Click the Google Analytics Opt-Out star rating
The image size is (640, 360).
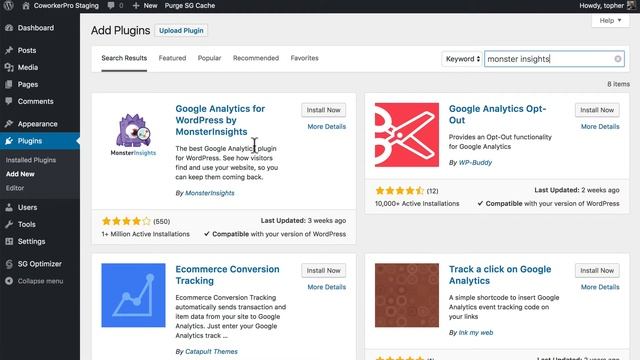tap(400, 191)
